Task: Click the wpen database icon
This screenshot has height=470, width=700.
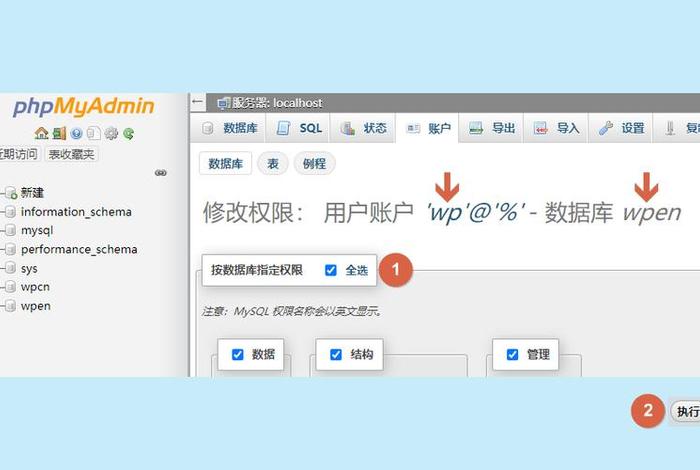Action: pos(11,306)
